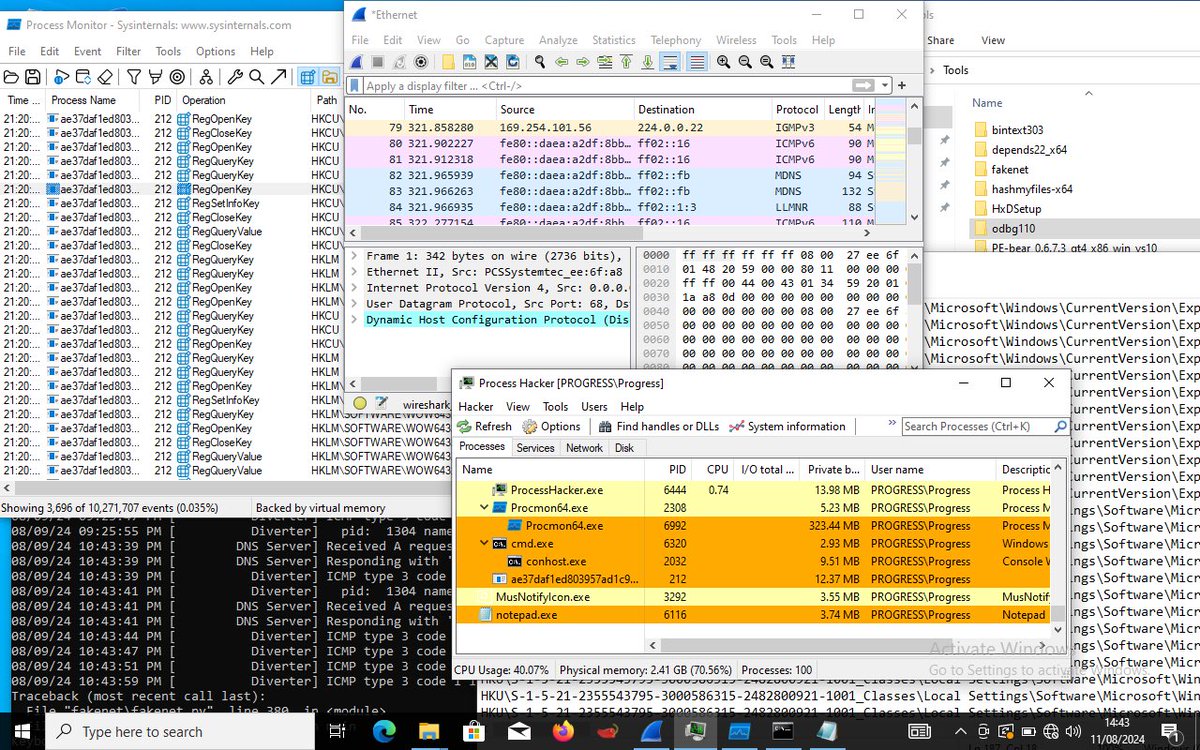Click Wireshark's close capture file icon
Viewport: 1200px width, 750px height.
coord(491,62)
